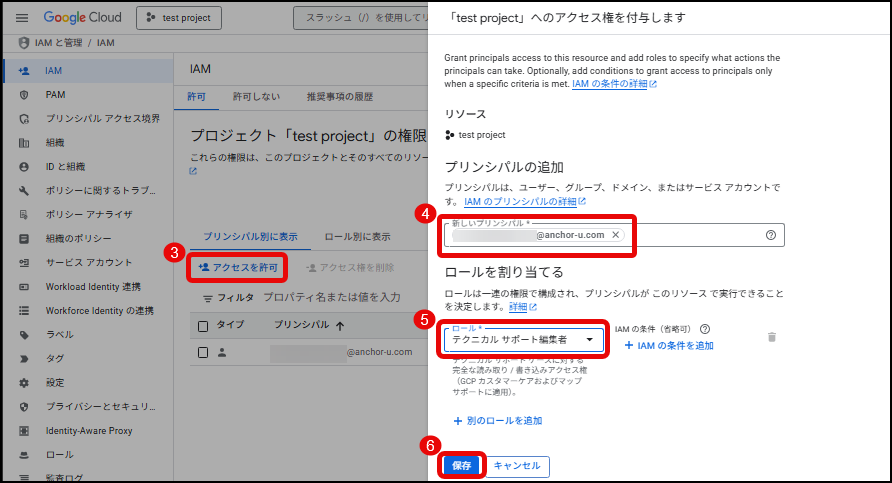Image resolution: width=892 pixels, height=483 pixels.
Task: Open the test project selector
Action: (x=180, y=18)
